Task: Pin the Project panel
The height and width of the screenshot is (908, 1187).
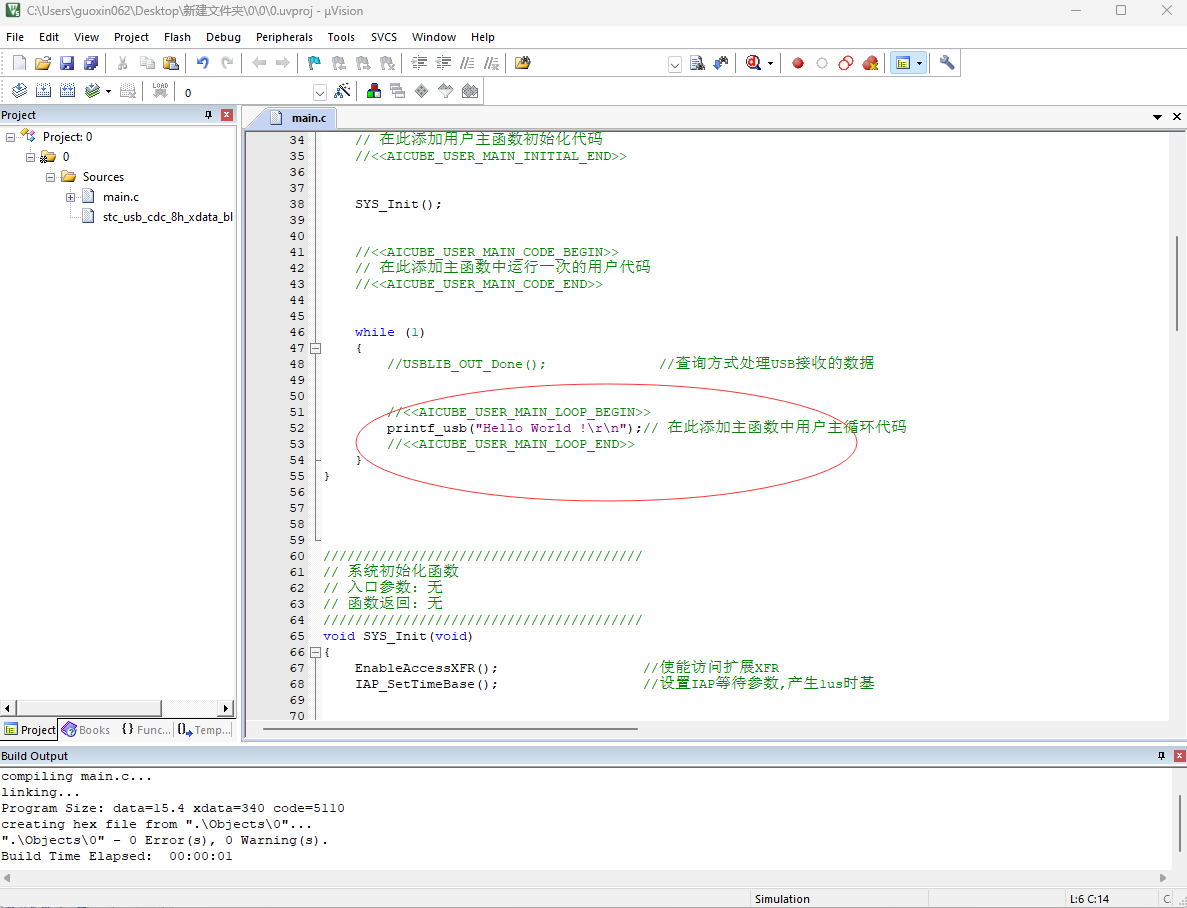Action: point(208,115)
